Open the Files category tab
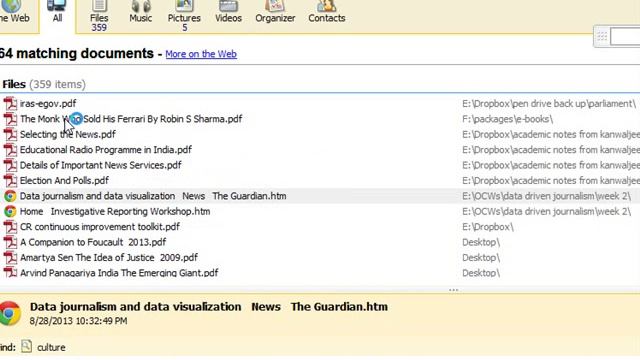The width and height of the screenshot is (640, 360). [99, 16]
